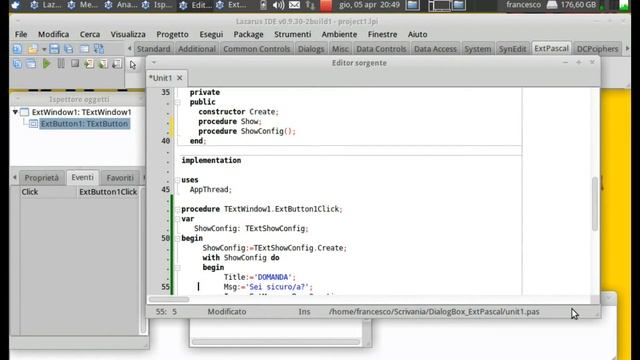The width and height of the screenshot is (640, 360).
Task: Switch to the SynEdit palette tab
Action: pyautogui.click(x=512, y=49)
